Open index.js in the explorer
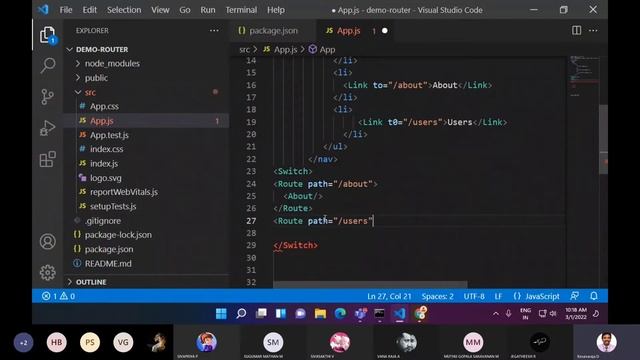 [104, 163]
